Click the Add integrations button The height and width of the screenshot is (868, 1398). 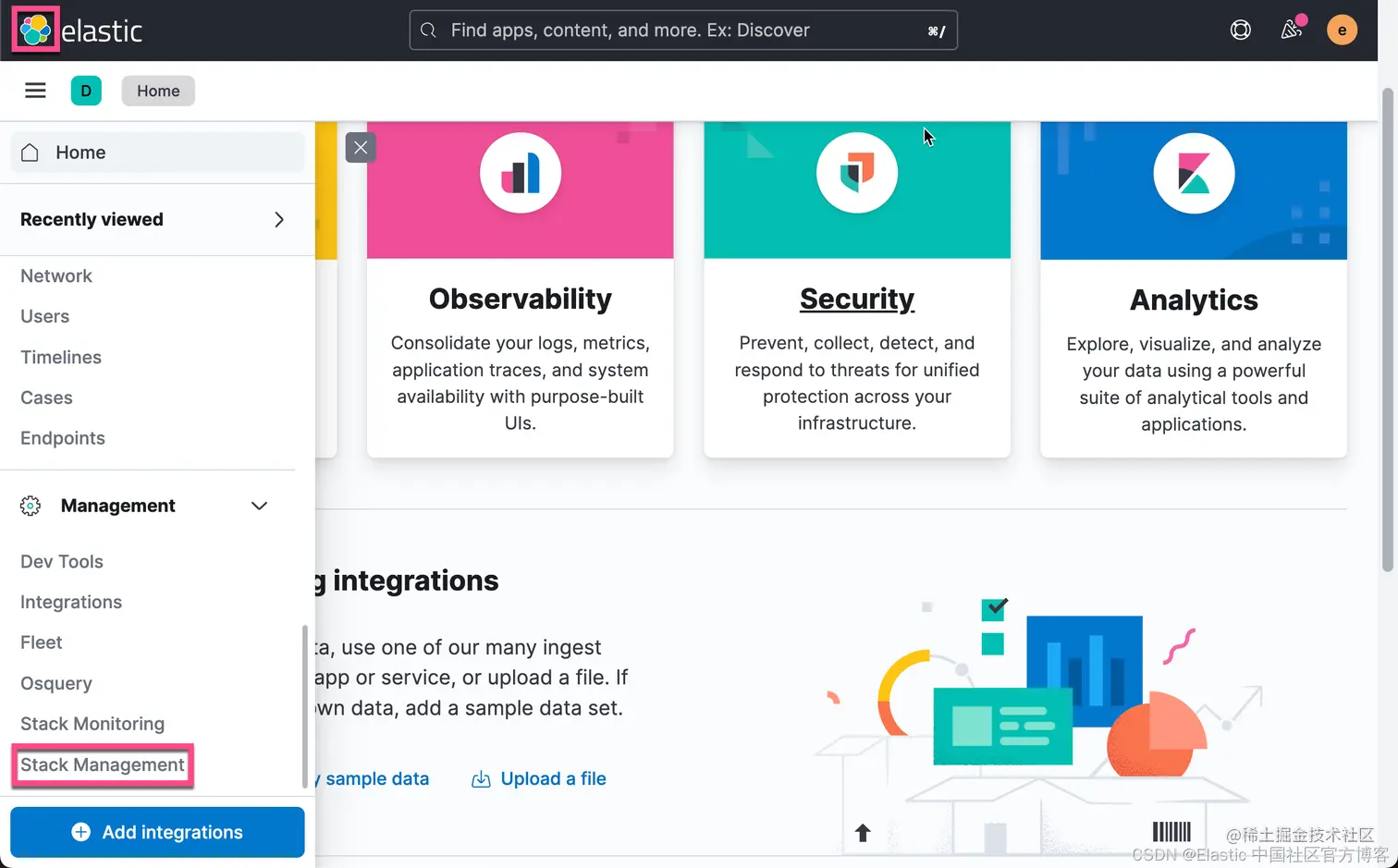(x=157, y=832)
